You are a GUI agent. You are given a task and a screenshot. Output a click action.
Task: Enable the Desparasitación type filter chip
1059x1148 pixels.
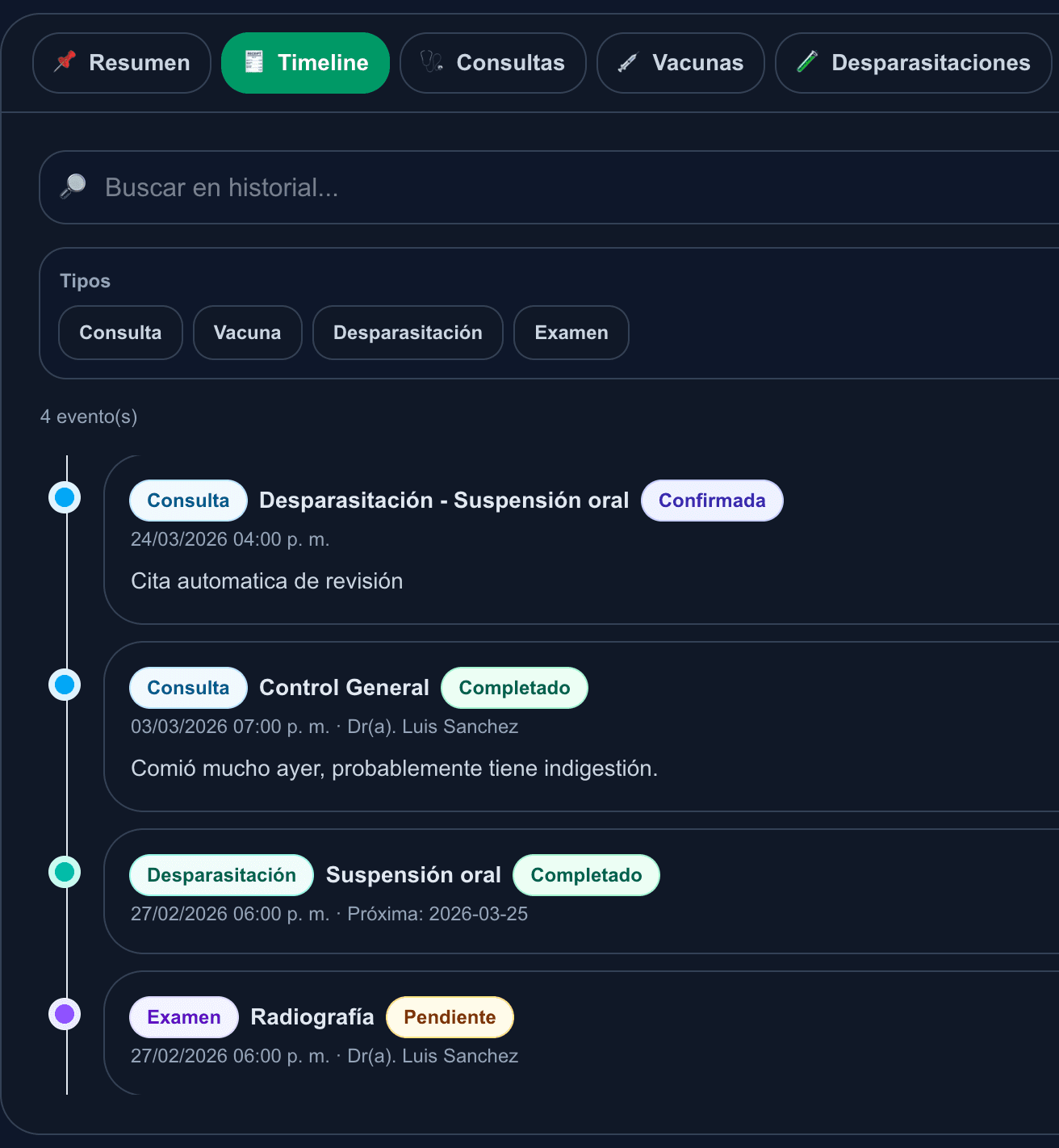408,333
